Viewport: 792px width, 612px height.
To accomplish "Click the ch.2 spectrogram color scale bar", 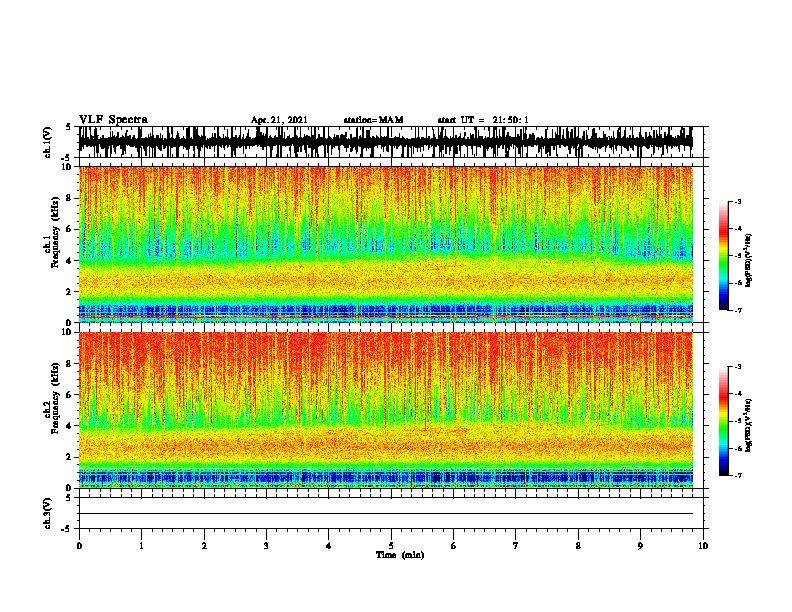I will 723,421.
